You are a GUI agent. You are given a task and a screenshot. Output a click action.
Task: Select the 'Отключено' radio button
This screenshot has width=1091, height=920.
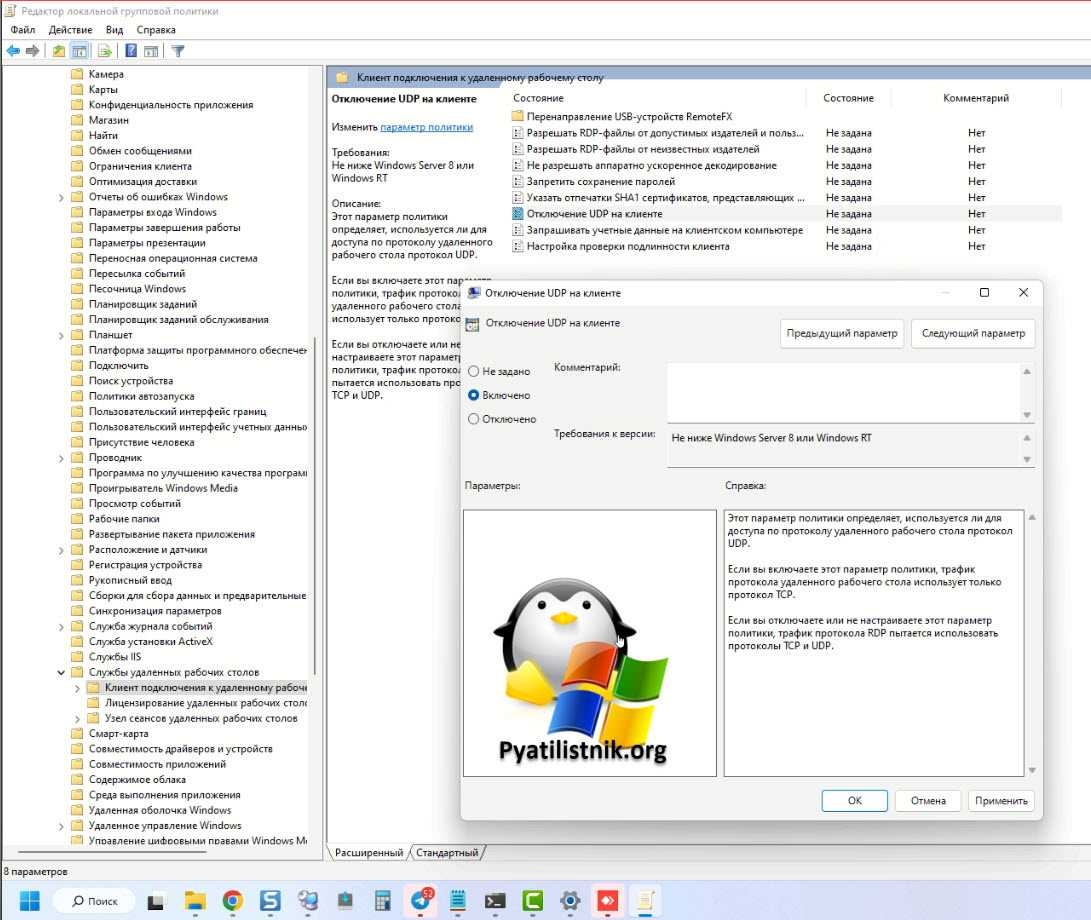tap(474, 419)
